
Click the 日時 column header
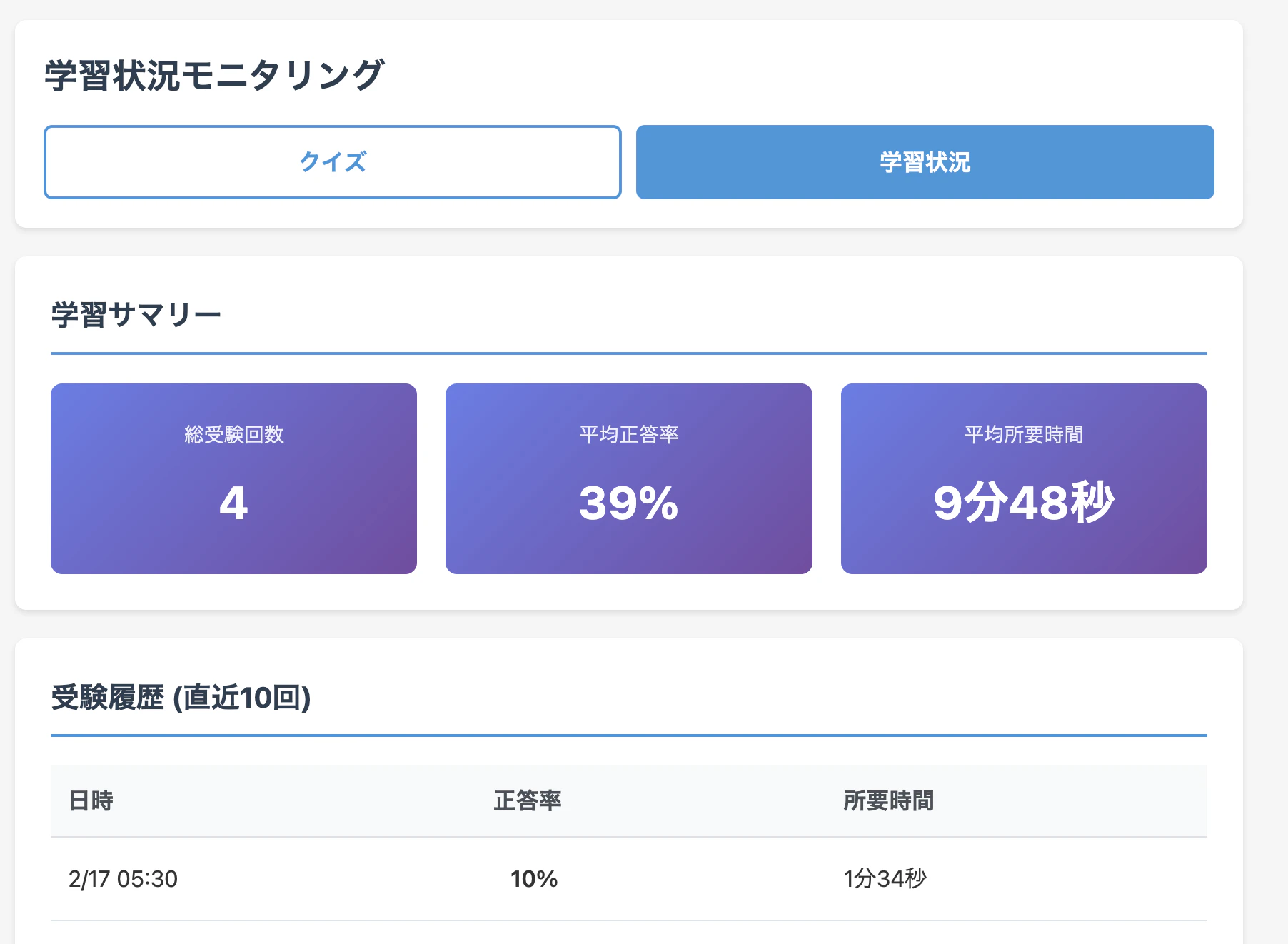(91, 800)
